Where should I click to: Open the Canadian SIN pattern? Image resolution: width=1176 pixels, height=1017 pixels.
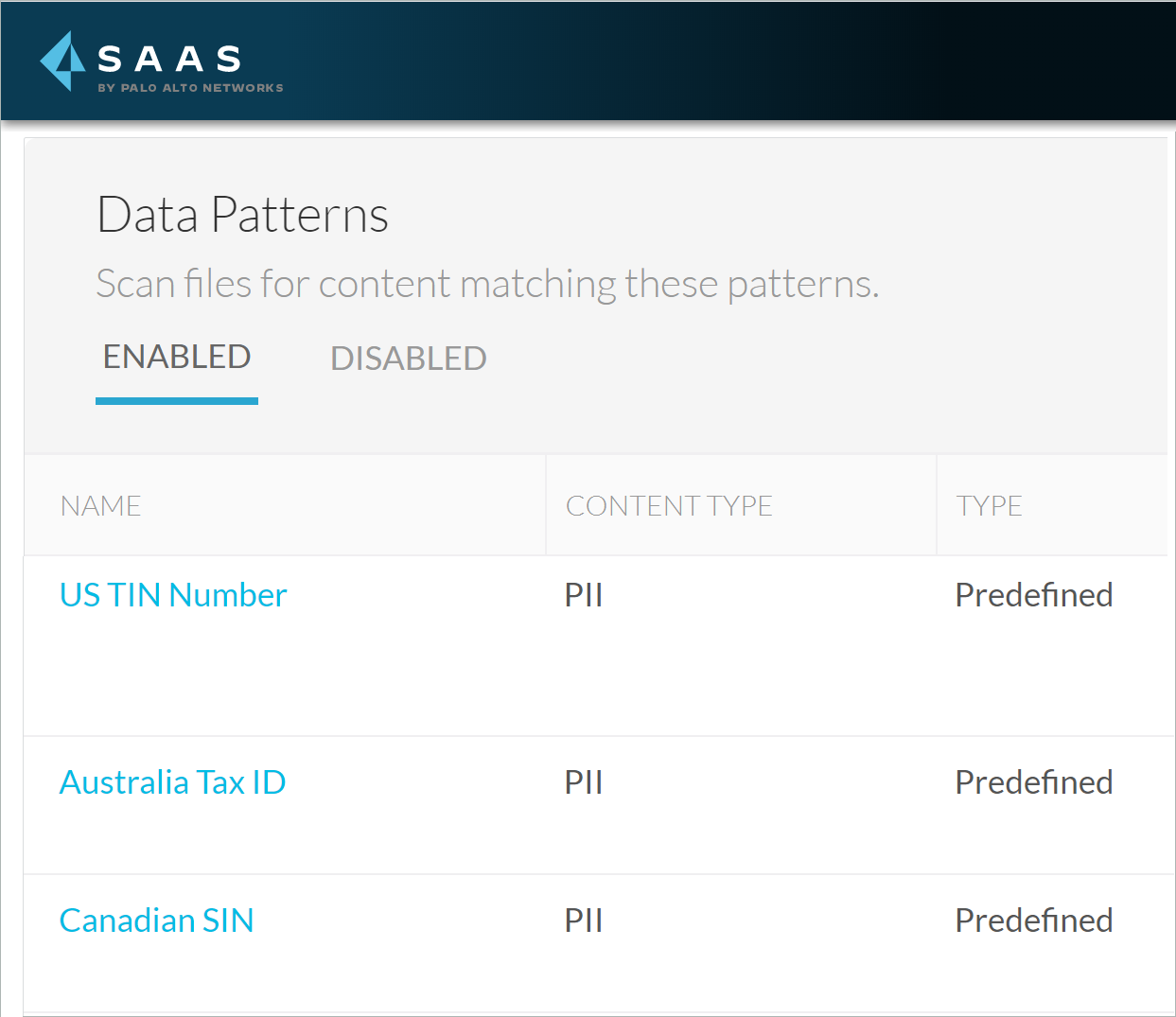click(x=156, y=921)
